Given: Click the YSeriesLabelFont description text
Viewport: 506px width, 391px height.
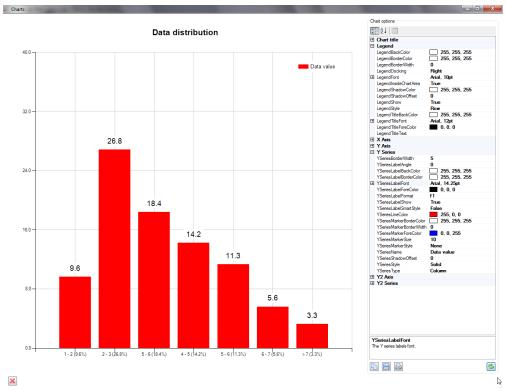Looking at the screenshot, I should [393, 346].
